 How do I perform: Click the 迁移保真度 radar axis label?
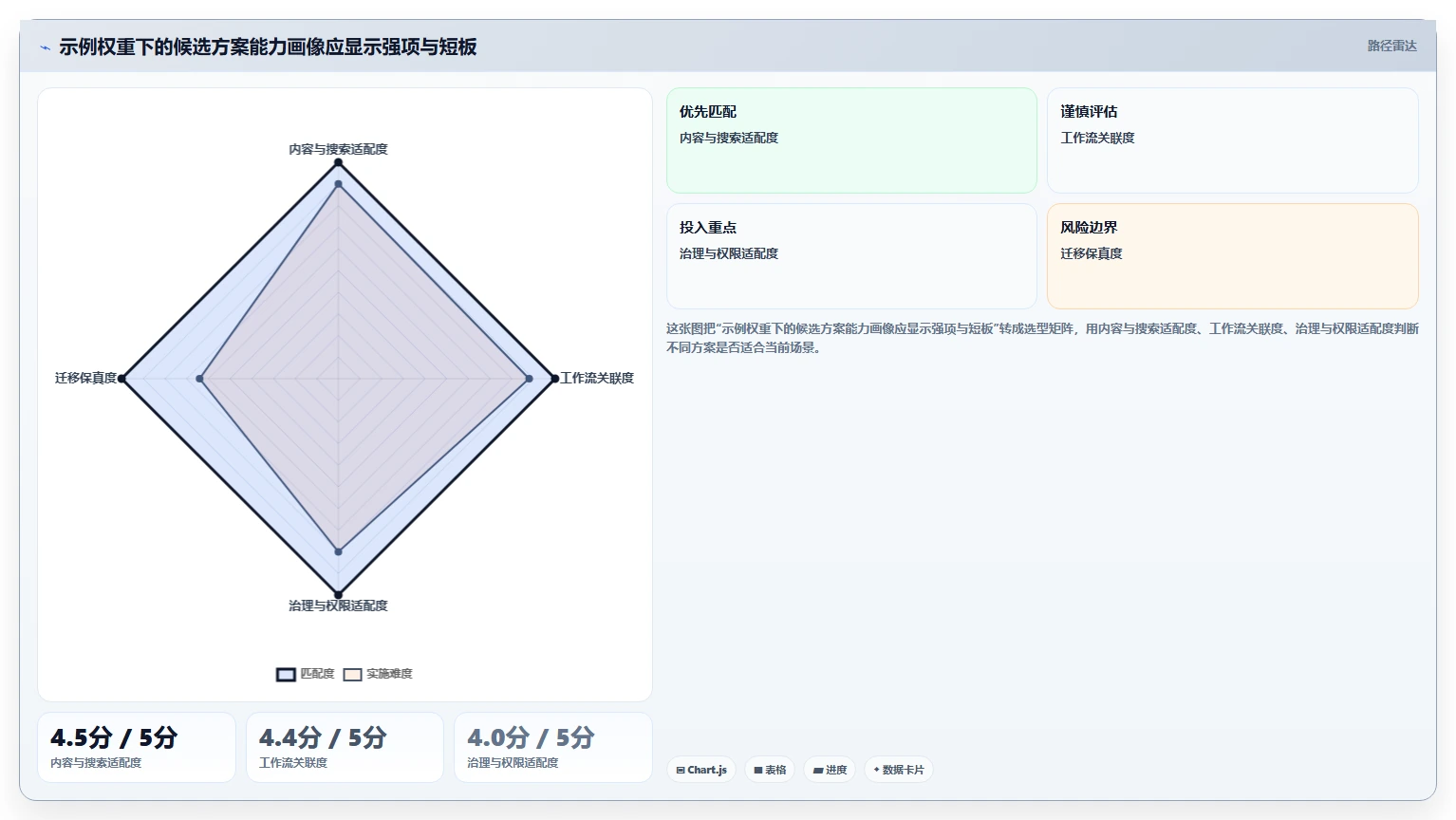pos(85,378)
